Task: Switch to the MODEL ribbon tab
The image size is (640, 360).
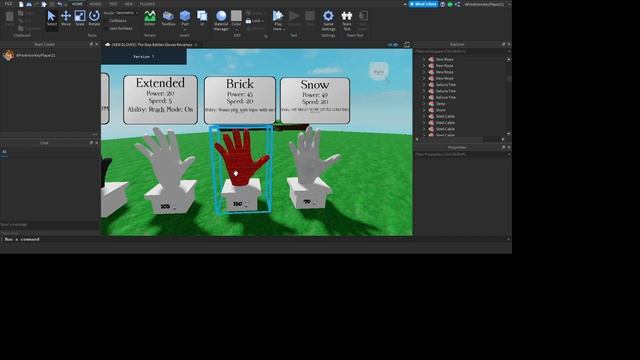Action: tap(95, 4)
